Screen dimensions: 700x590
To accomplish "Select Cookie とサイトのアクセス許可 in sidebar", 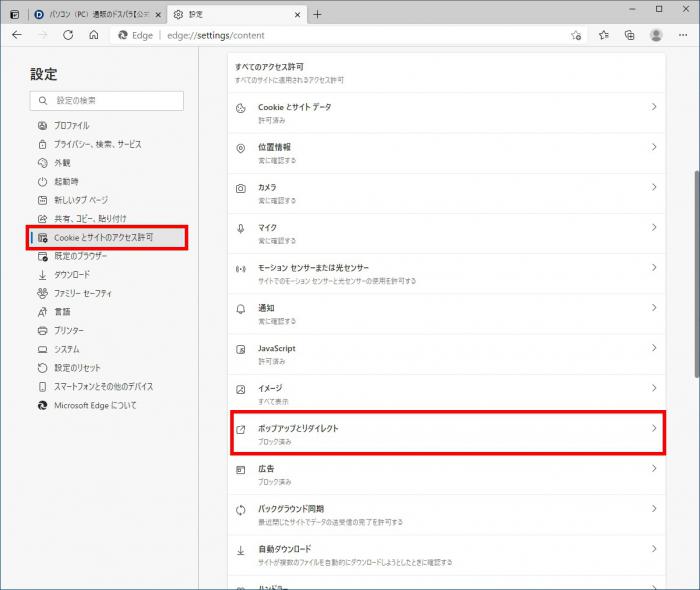I will coord(107,237).
